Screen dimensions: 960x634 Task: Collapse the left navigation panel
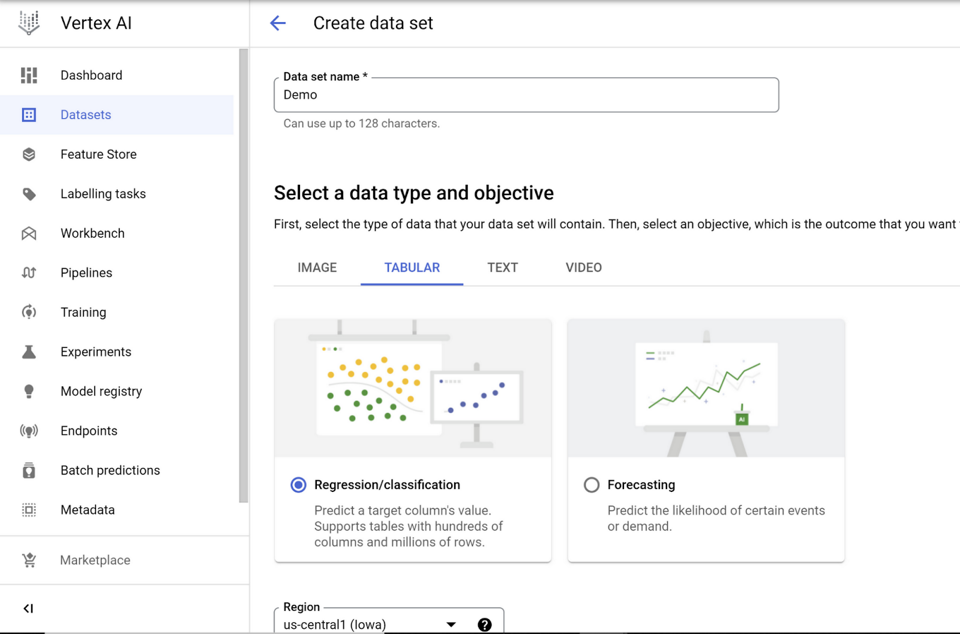tap(27, 608)
